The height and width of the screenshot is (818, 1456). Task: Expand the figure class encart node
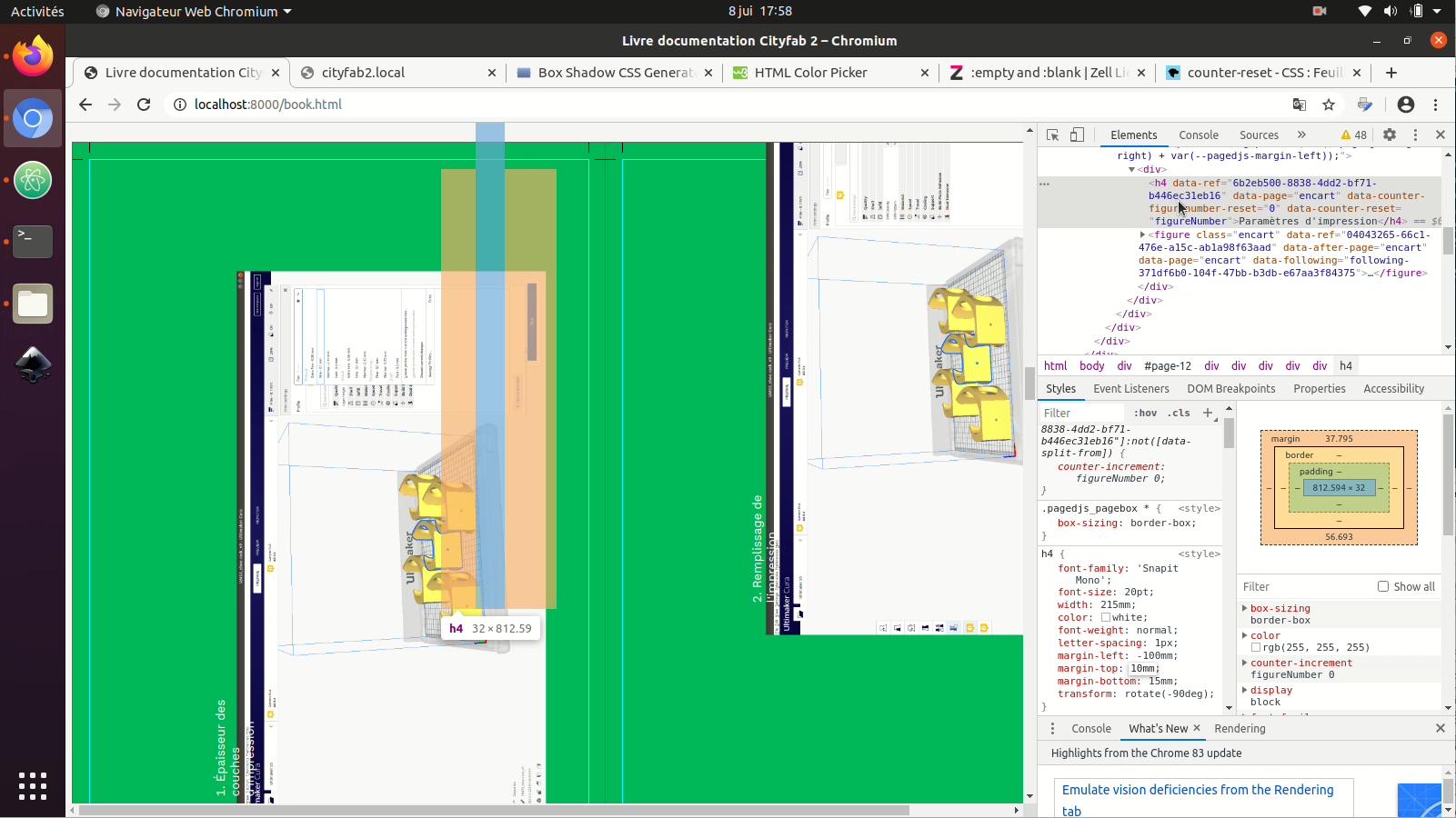point(1142,234)
